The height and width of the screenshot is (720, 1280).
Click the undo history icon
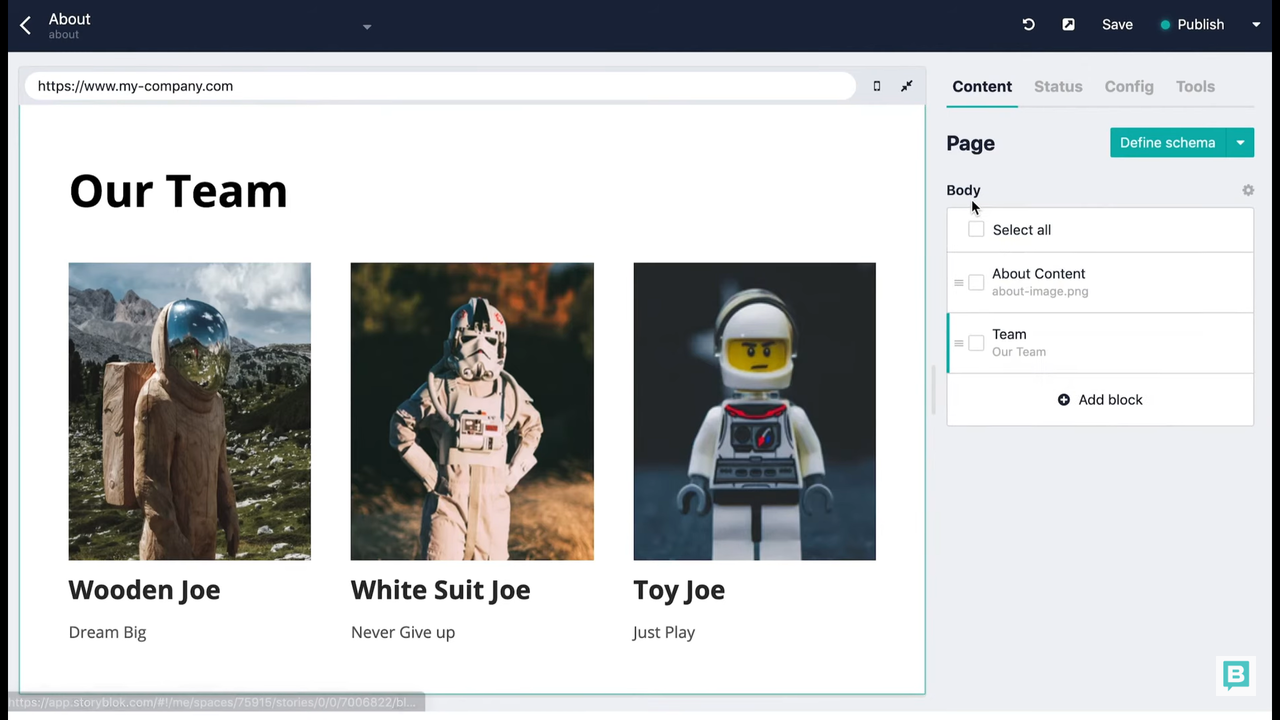coord(1028,25)
